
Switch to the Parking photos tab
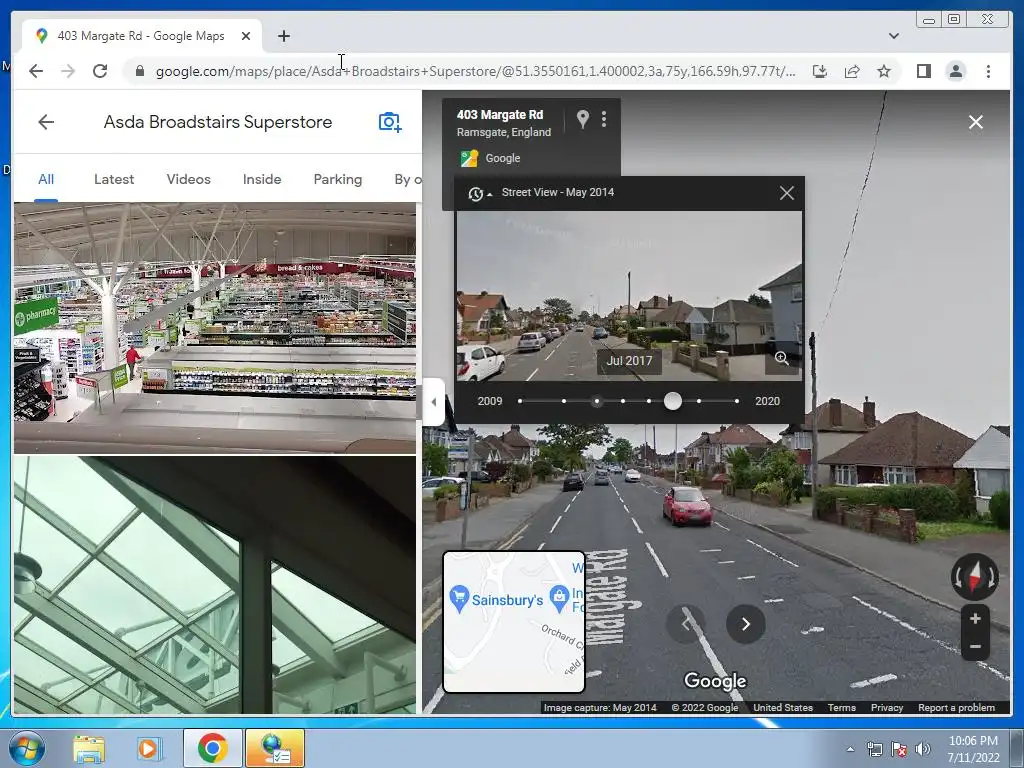(338, 180)
